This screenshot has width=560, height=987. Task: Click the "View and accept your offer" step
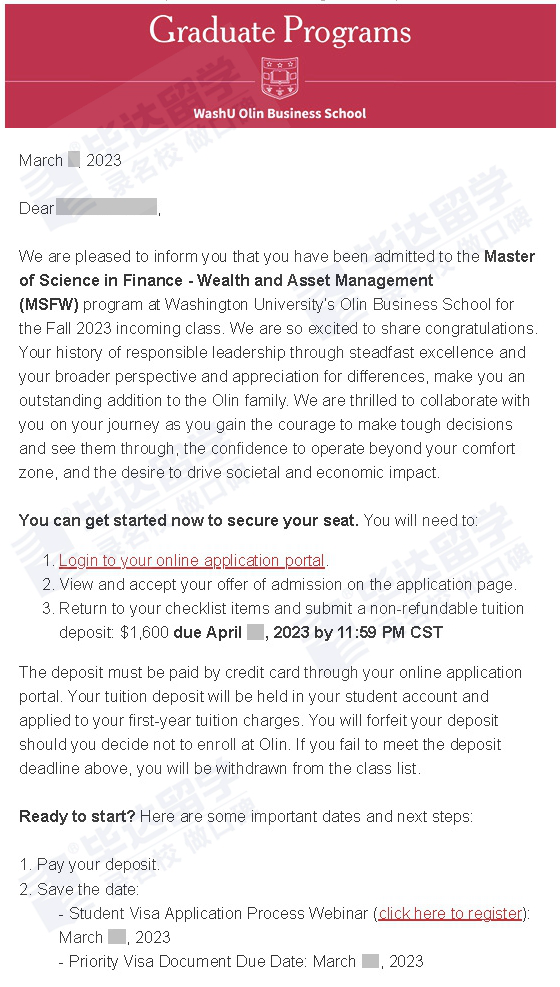pos(279,585)
